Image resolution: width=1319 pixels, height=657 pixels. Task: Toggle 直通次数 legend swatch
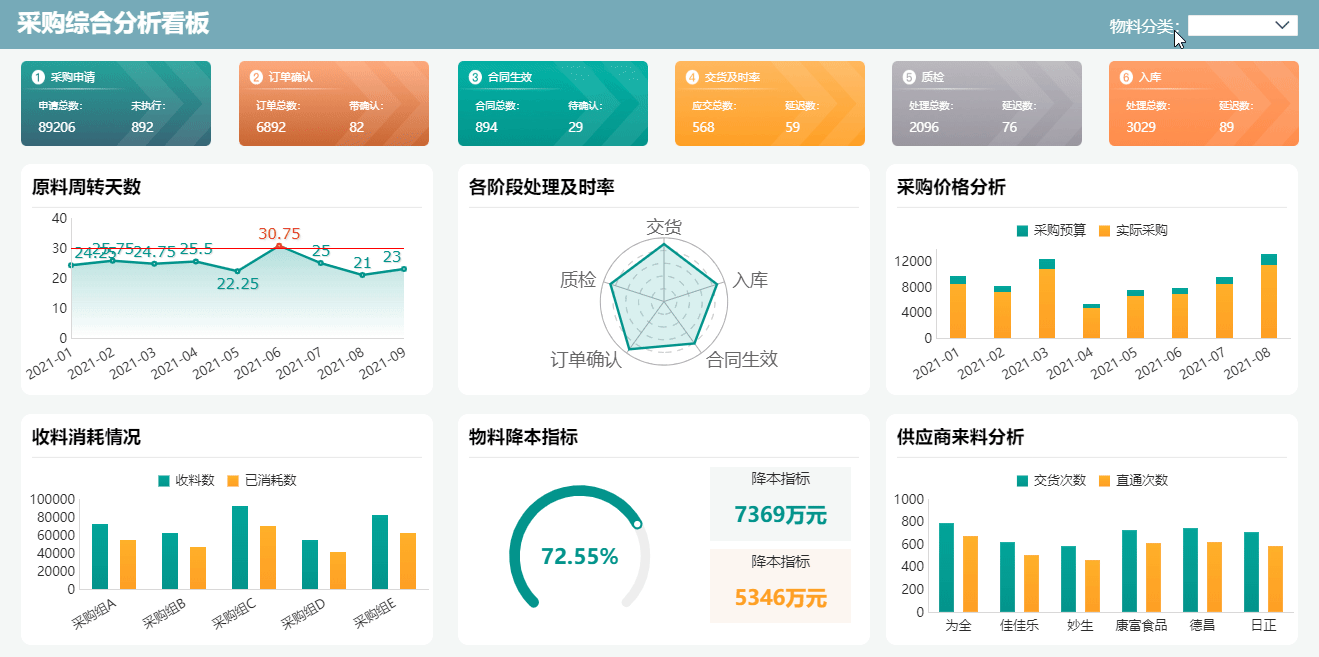(x=1104, y=481)
